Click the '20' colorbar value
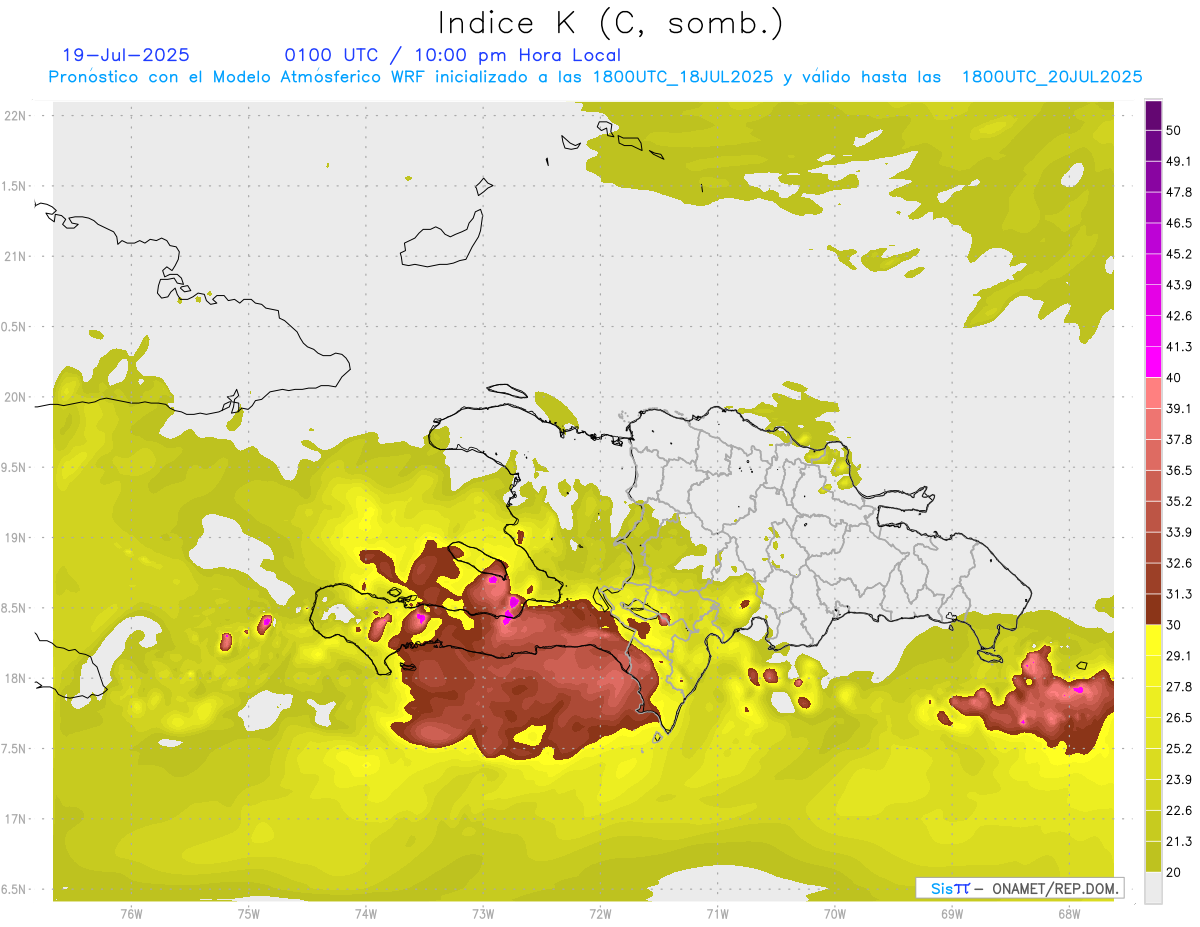The height and width of the screenshot is (927, 1200). pos(1174,873)
